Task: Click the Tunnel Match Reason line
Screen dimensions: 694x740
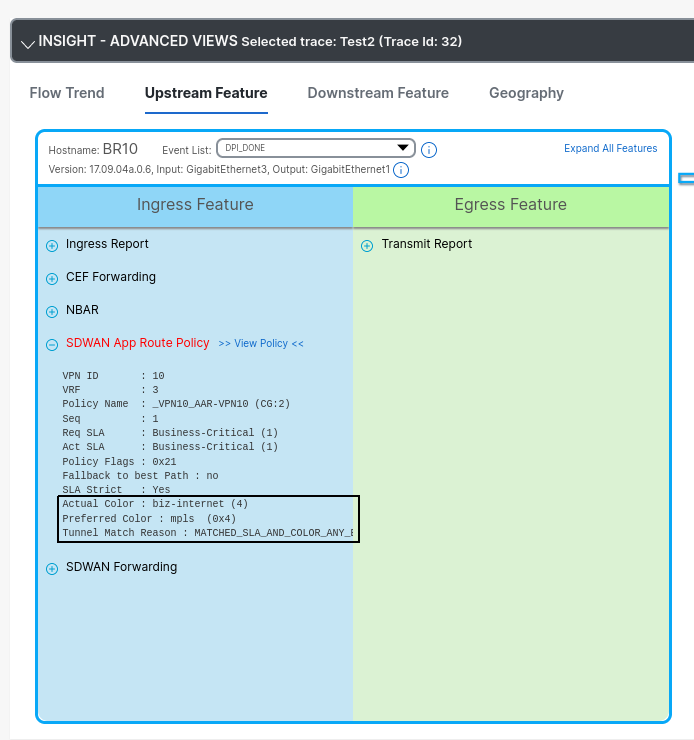Action: tap(207, 533)
